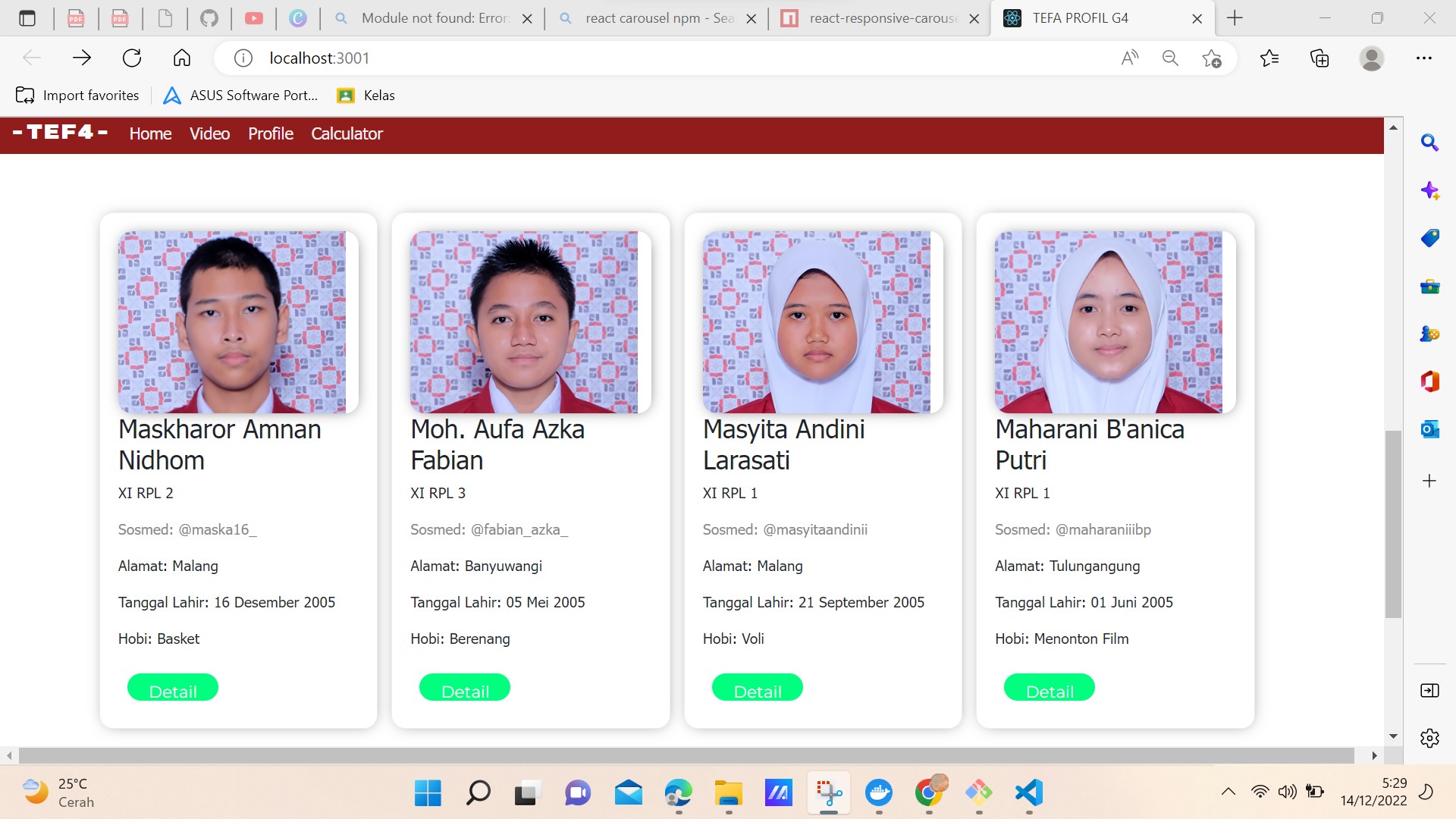Open sidebar Office icon
This screenshot has height=819, width=1456.
[x=1429, y=381]
